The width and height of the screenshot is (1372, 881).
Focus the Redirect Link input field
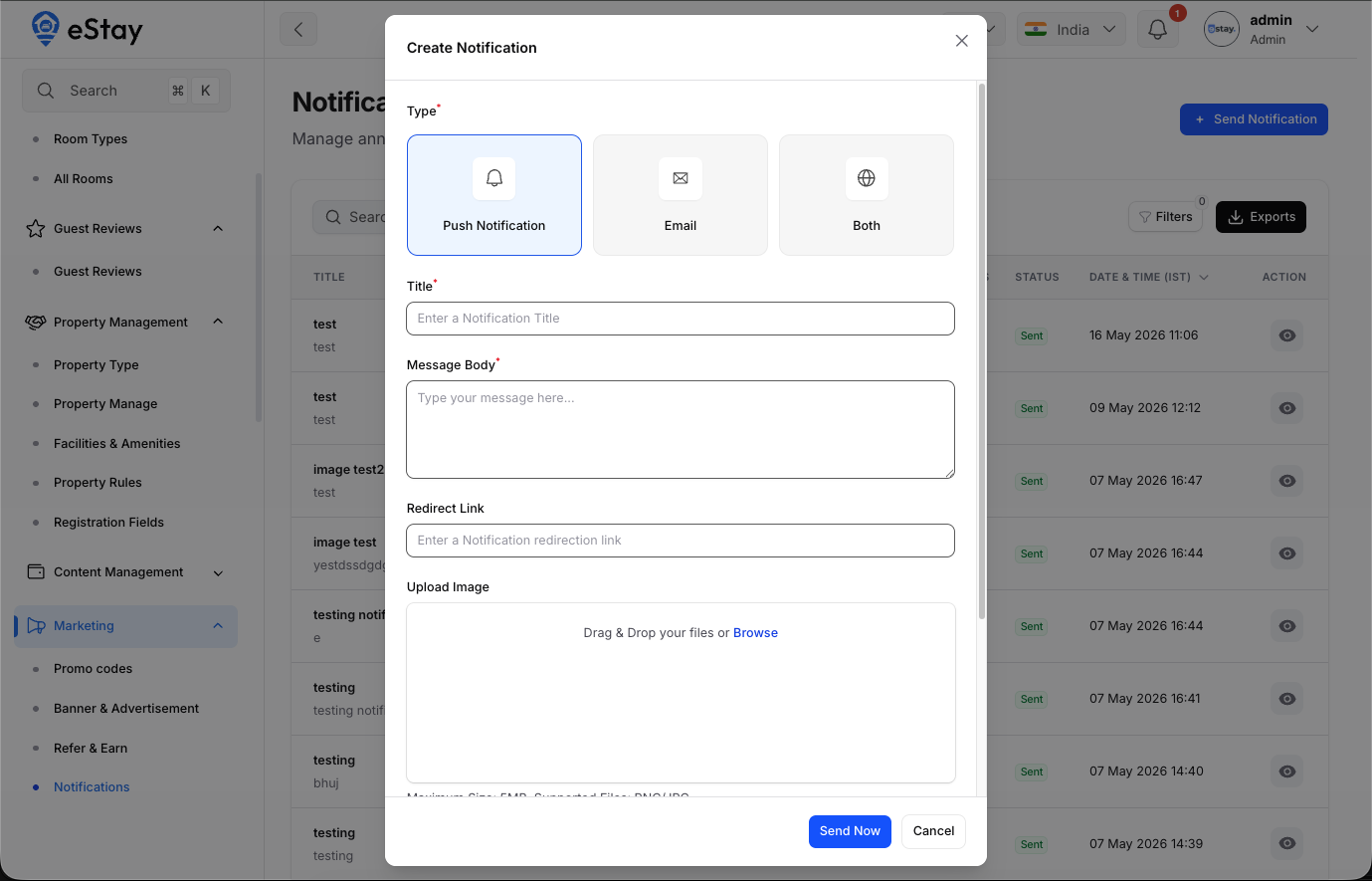[x=681, y=541]
